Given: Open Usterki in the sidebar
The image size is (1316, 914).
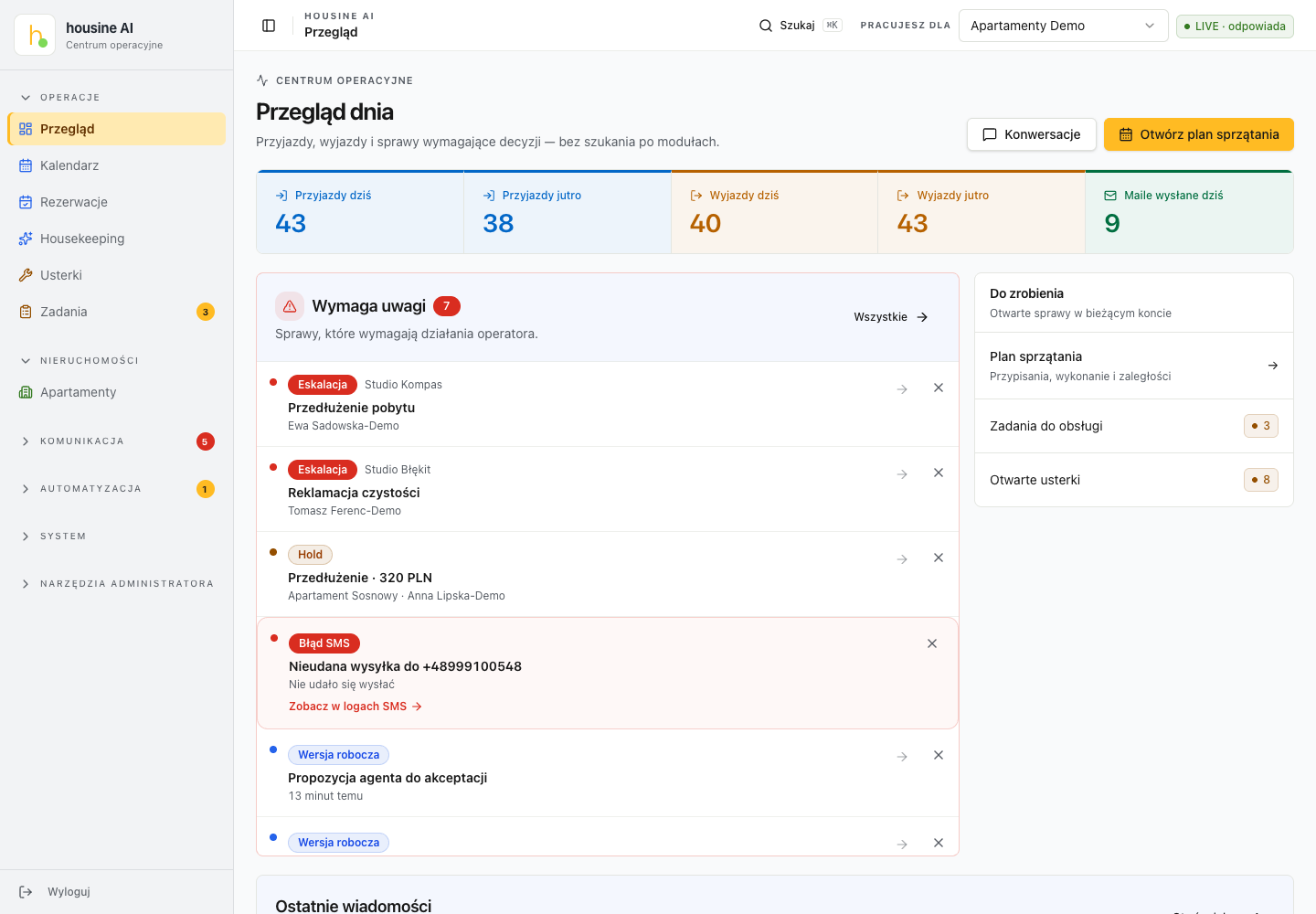Looking at the screenshot, I should click(x=116, y=275).
